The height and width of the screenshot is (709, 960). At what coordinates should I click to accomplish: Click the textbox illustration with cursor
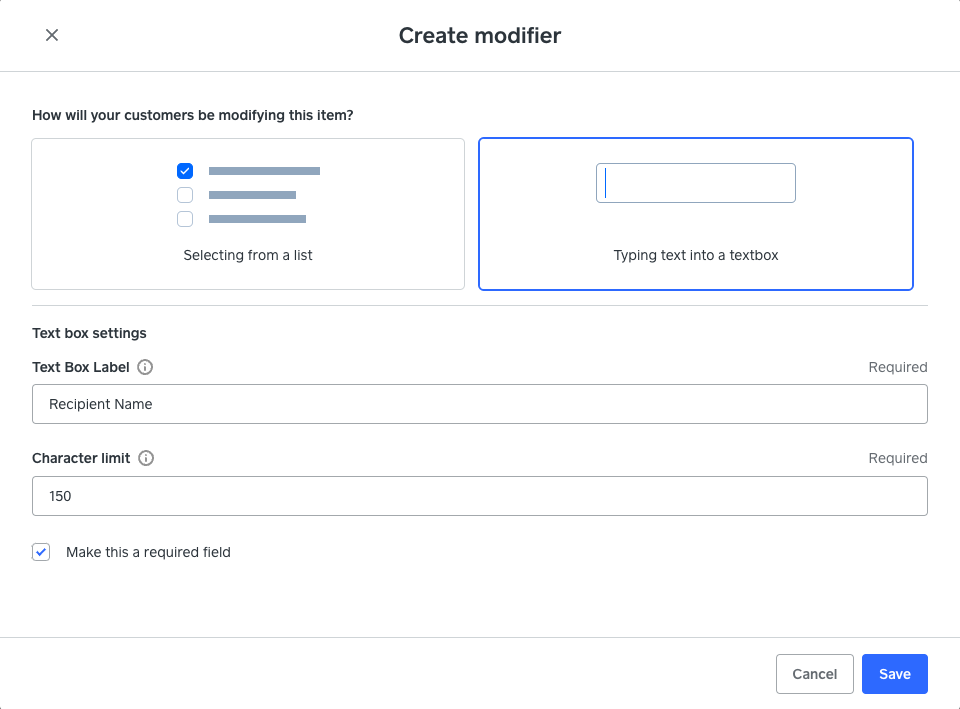click(695, 183)
